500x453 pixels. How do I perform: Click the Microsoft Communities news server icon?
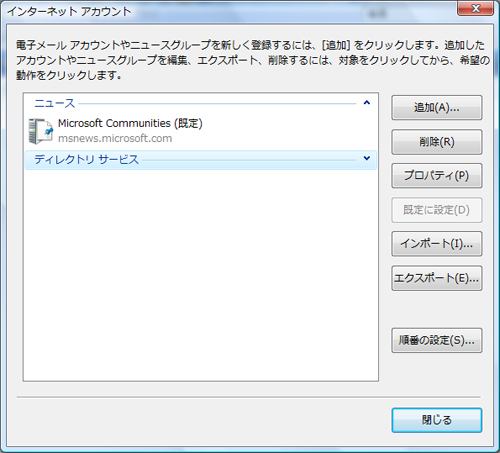pyautogui.click(x=41, y=131)
